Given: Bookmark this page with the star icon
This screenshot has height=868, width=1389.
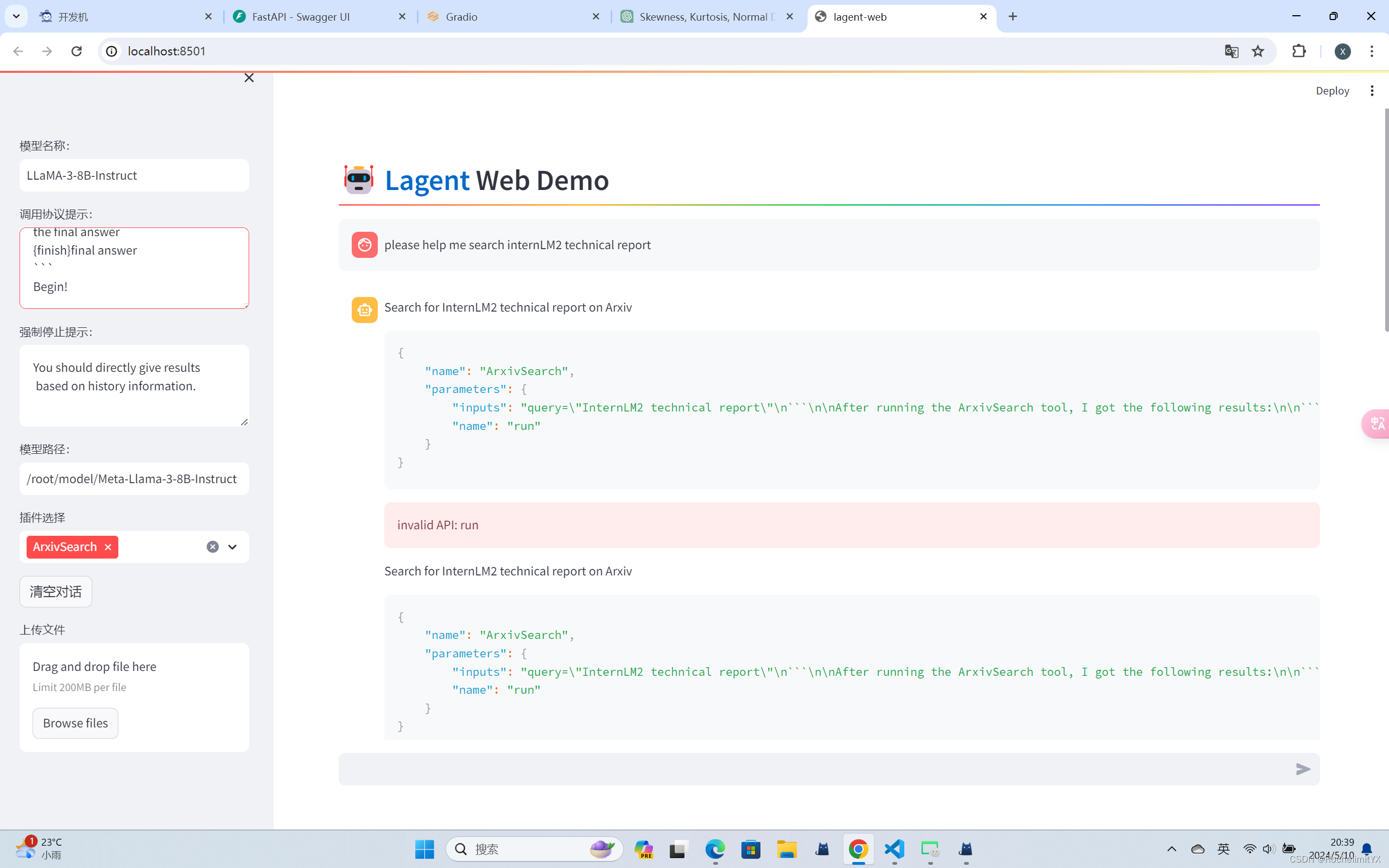Looking at the screenshot, I should tap(1258, 51).
